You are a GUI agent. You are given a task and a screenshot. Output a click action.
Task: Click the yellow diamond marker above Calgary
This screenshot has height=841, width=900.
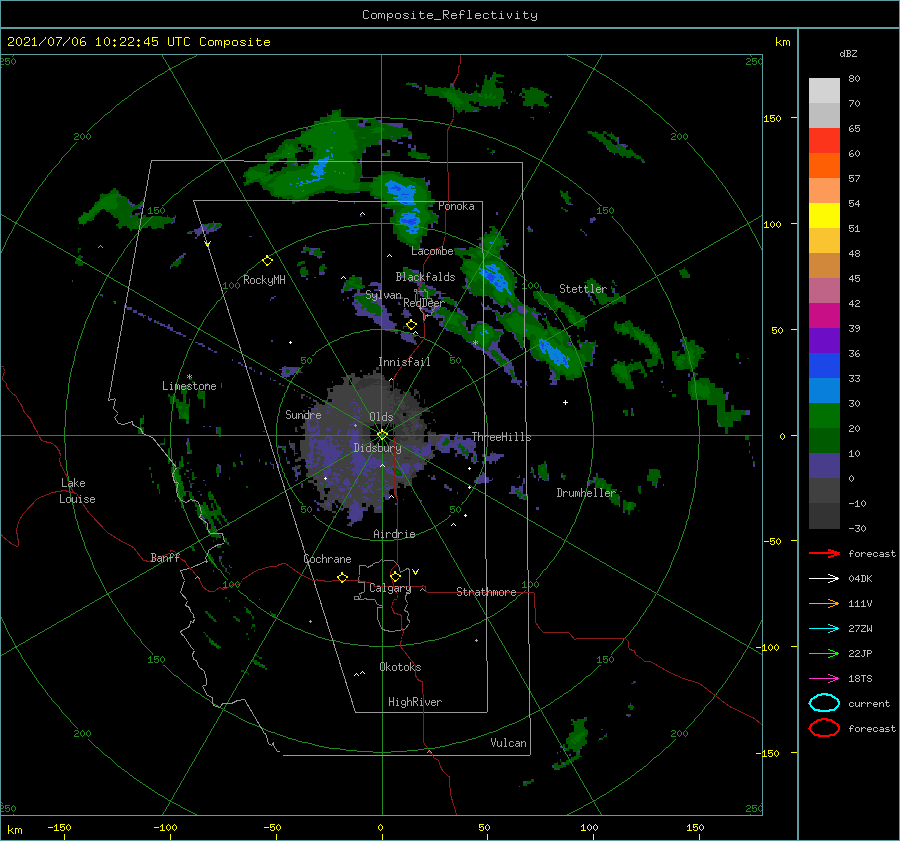(395, 576)
